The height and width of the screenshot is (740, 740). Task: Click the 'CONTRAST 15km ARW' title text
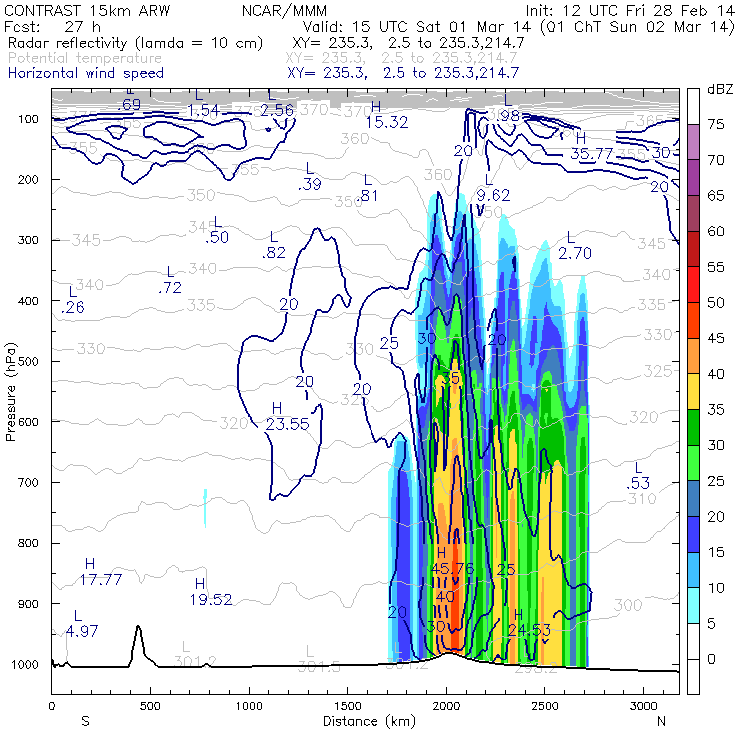[86, 10]
